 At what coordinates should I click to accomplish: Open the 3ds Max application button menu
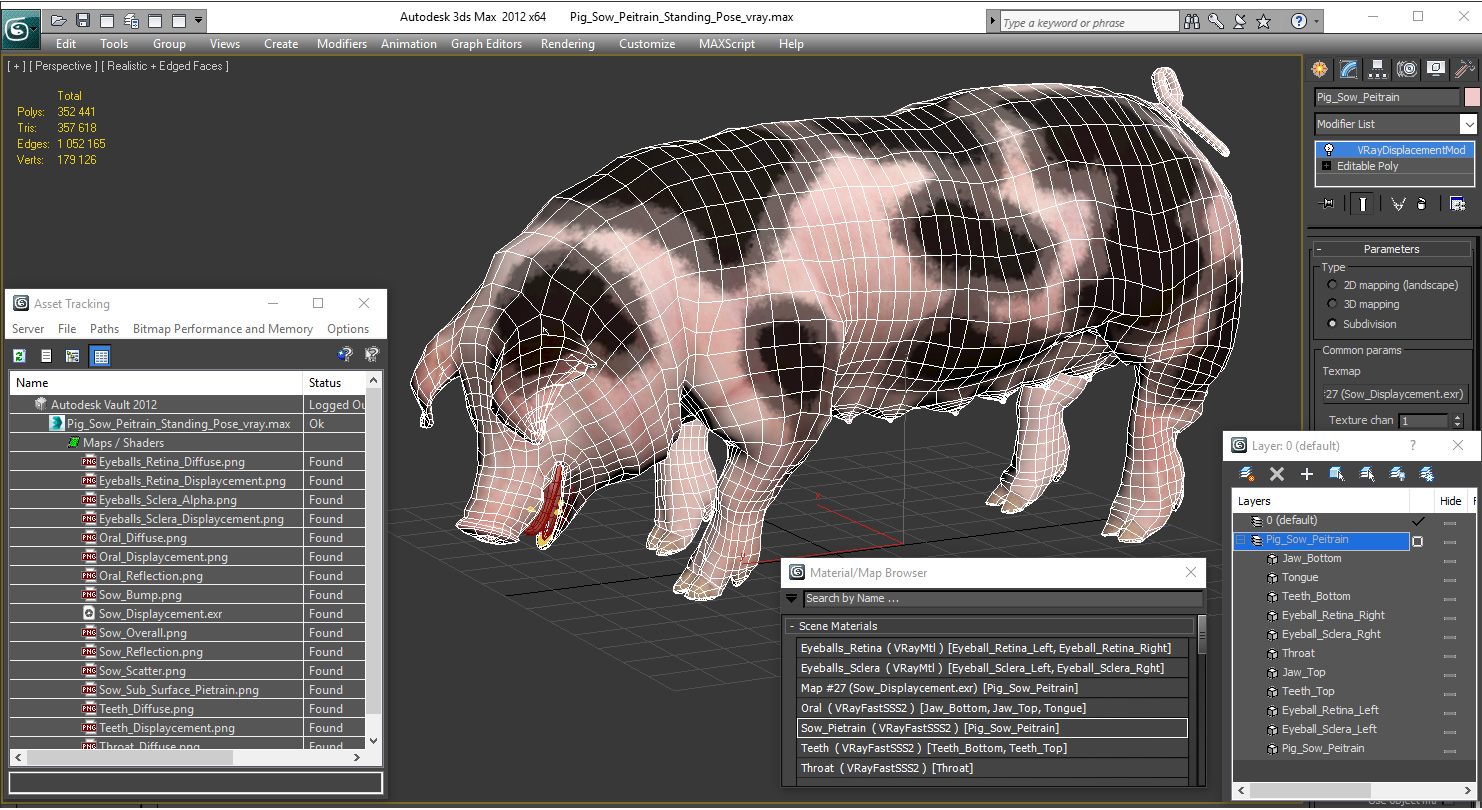tap(20, 30)
